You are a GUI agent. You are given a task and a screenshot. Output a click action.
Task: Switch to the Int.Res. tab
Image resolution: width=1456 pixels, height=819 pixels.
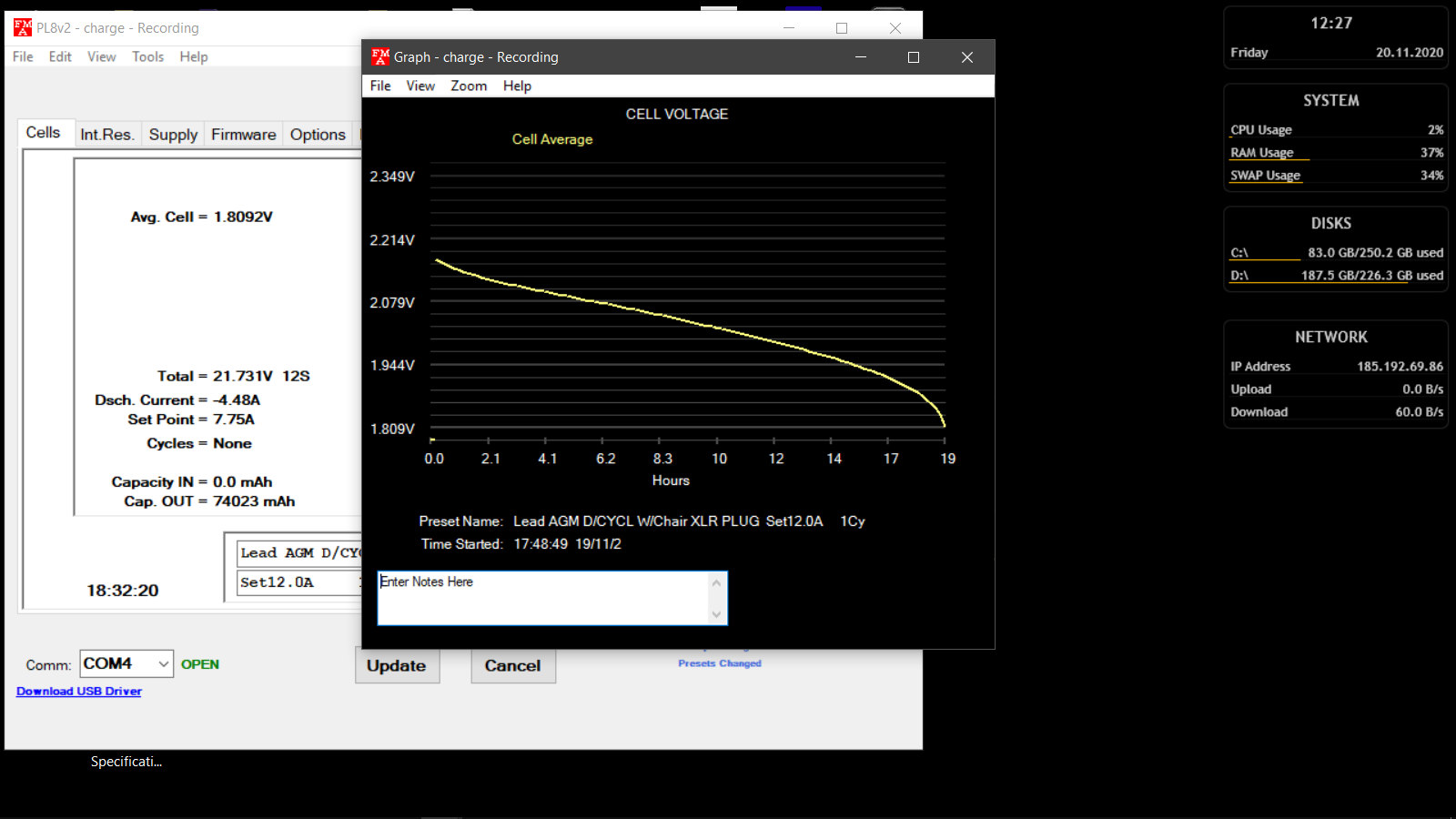(x=106, y=135)
